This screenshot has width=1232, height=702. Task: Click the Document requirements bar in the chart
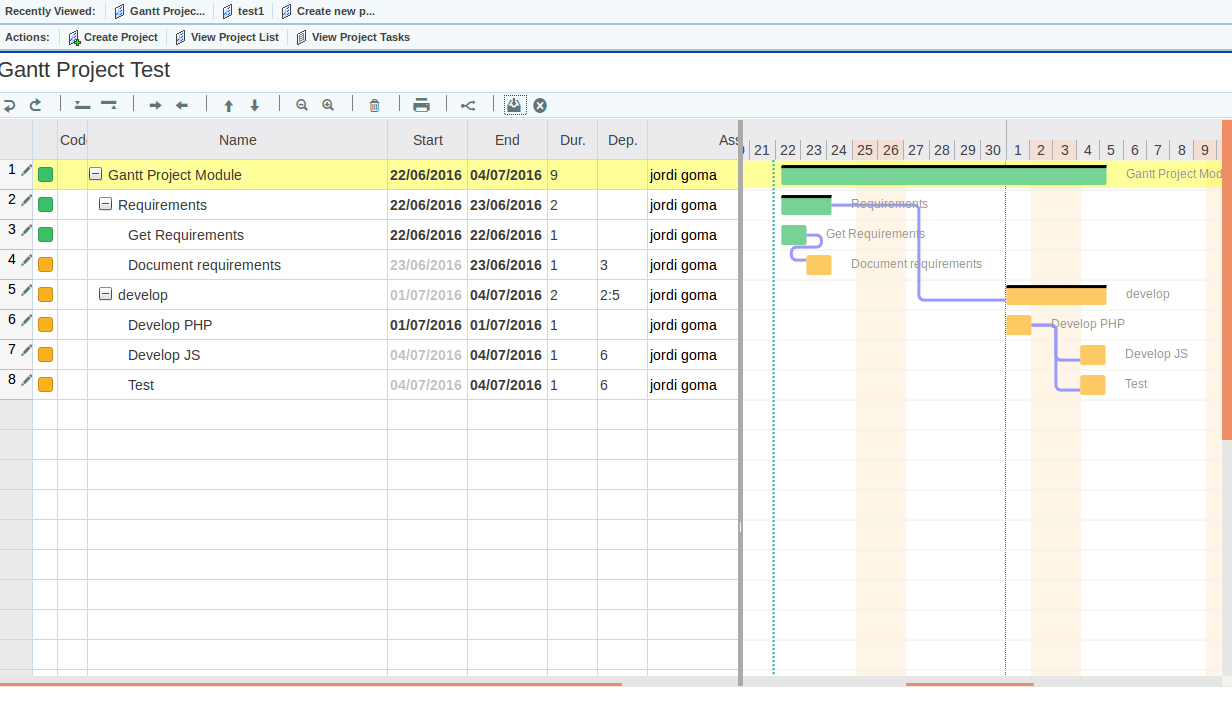(x=819, y=265)
